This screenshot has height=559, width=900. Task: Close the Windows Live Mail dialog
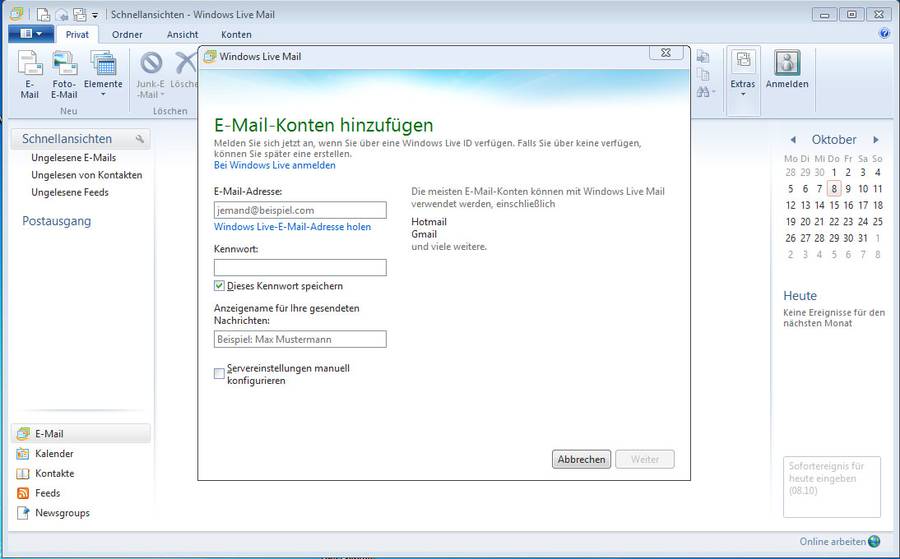666,53
